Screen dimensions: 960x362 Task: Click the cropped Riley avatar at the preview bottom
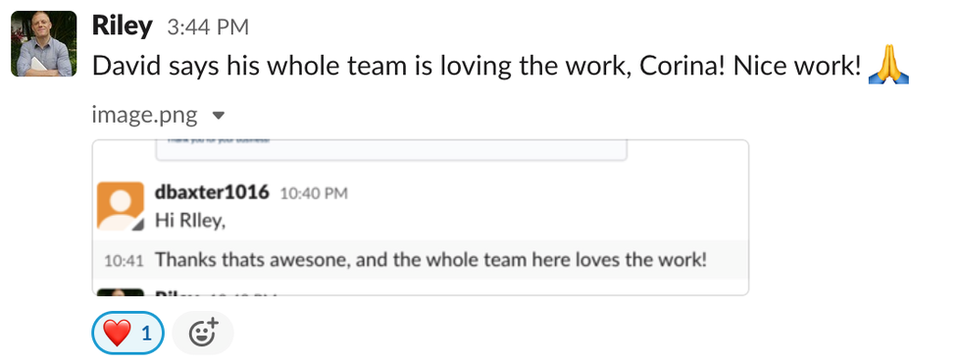click(x=121, y=292)
